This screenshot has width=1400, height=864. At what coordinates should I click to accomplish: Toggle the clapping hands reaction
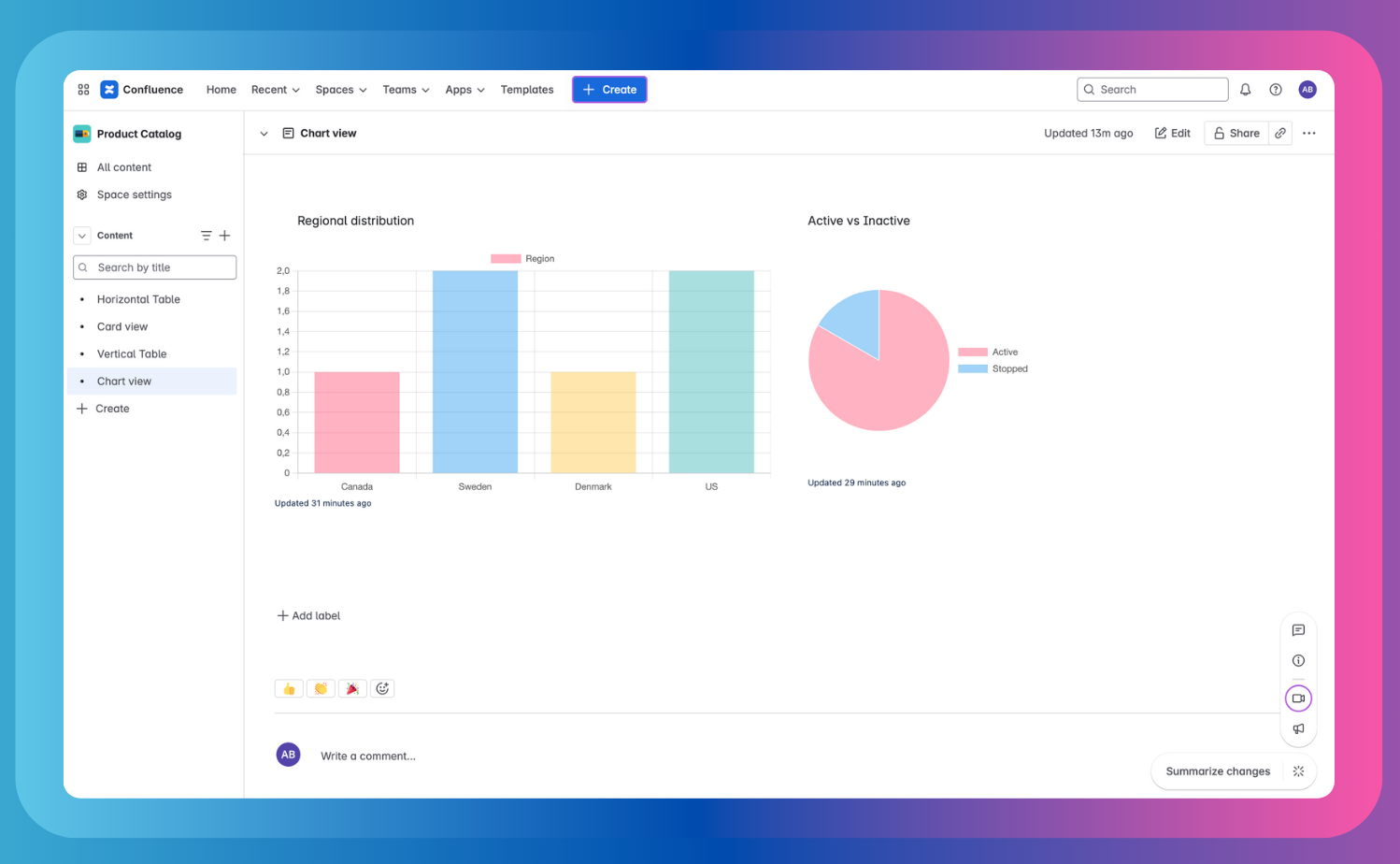[321, 687]
